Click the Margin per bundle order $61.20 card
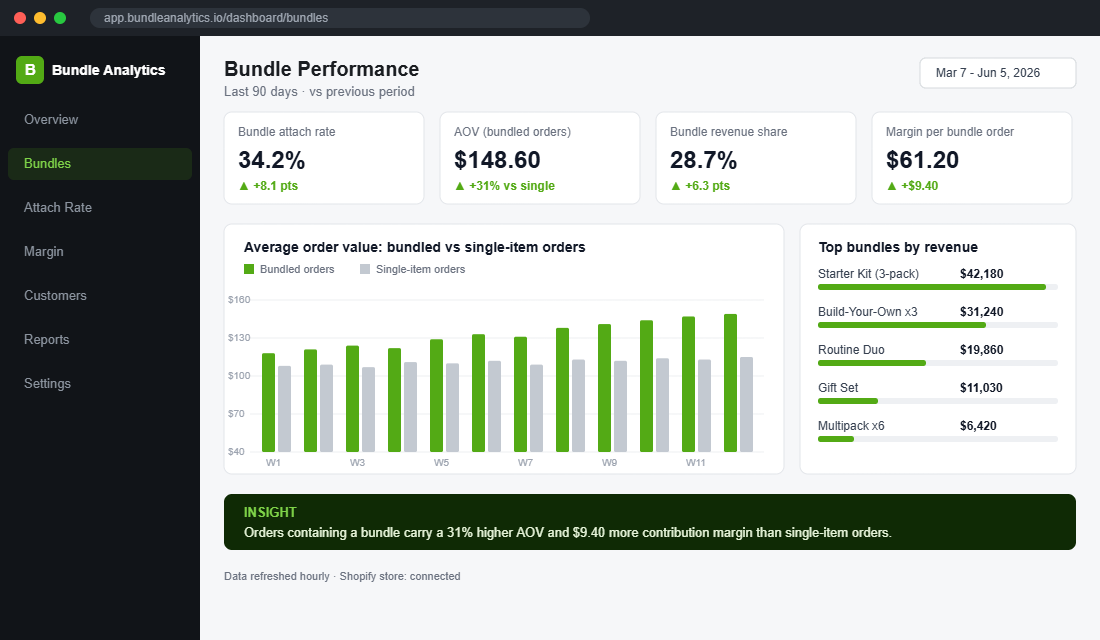 972,158
